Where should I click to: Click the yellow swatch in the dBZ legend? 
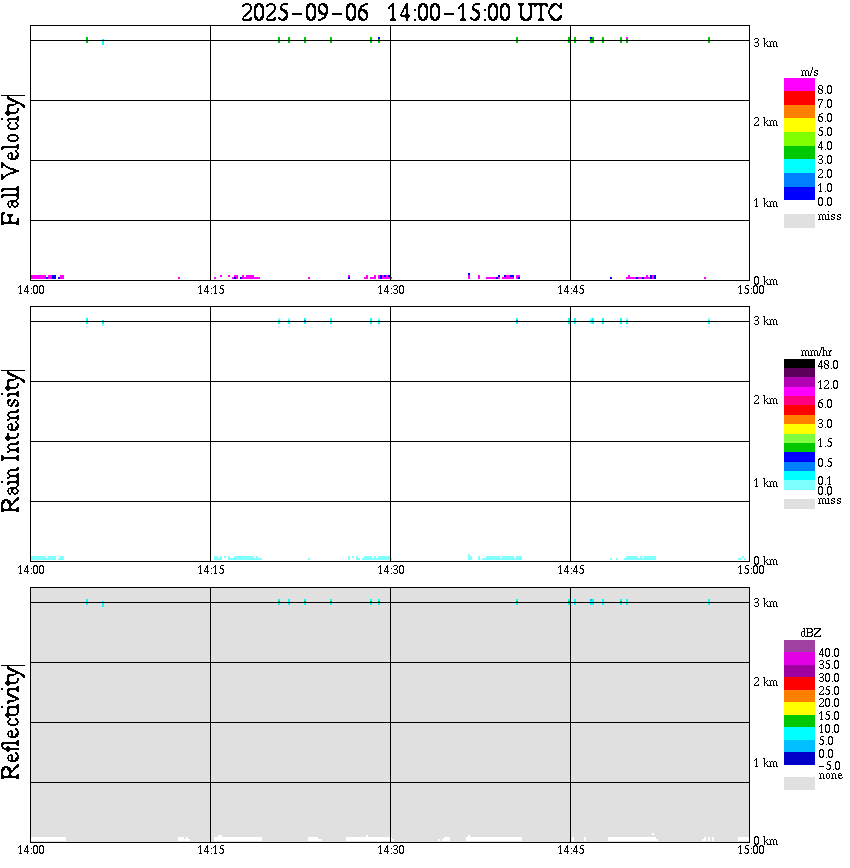pos(799,709)
